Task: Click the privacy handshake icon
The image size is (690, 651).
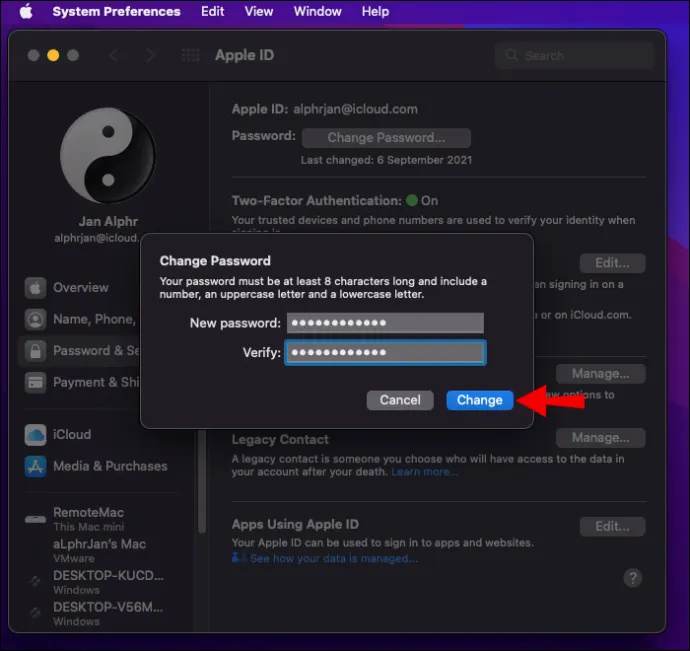Action: pyautogui.click(x=239, y=558)
